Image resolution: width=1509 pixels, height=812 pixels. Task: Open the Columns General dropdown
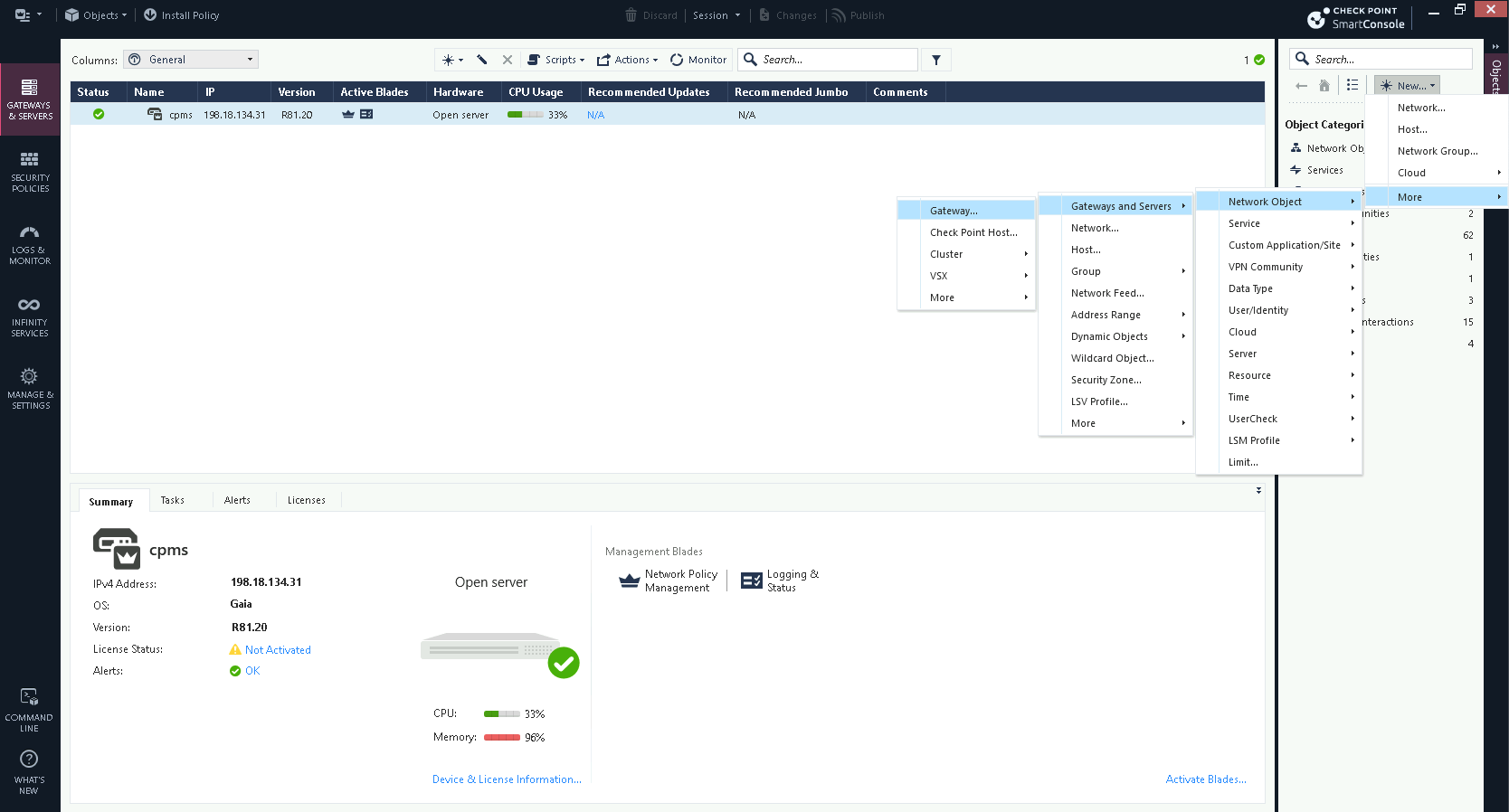[191, 60]
